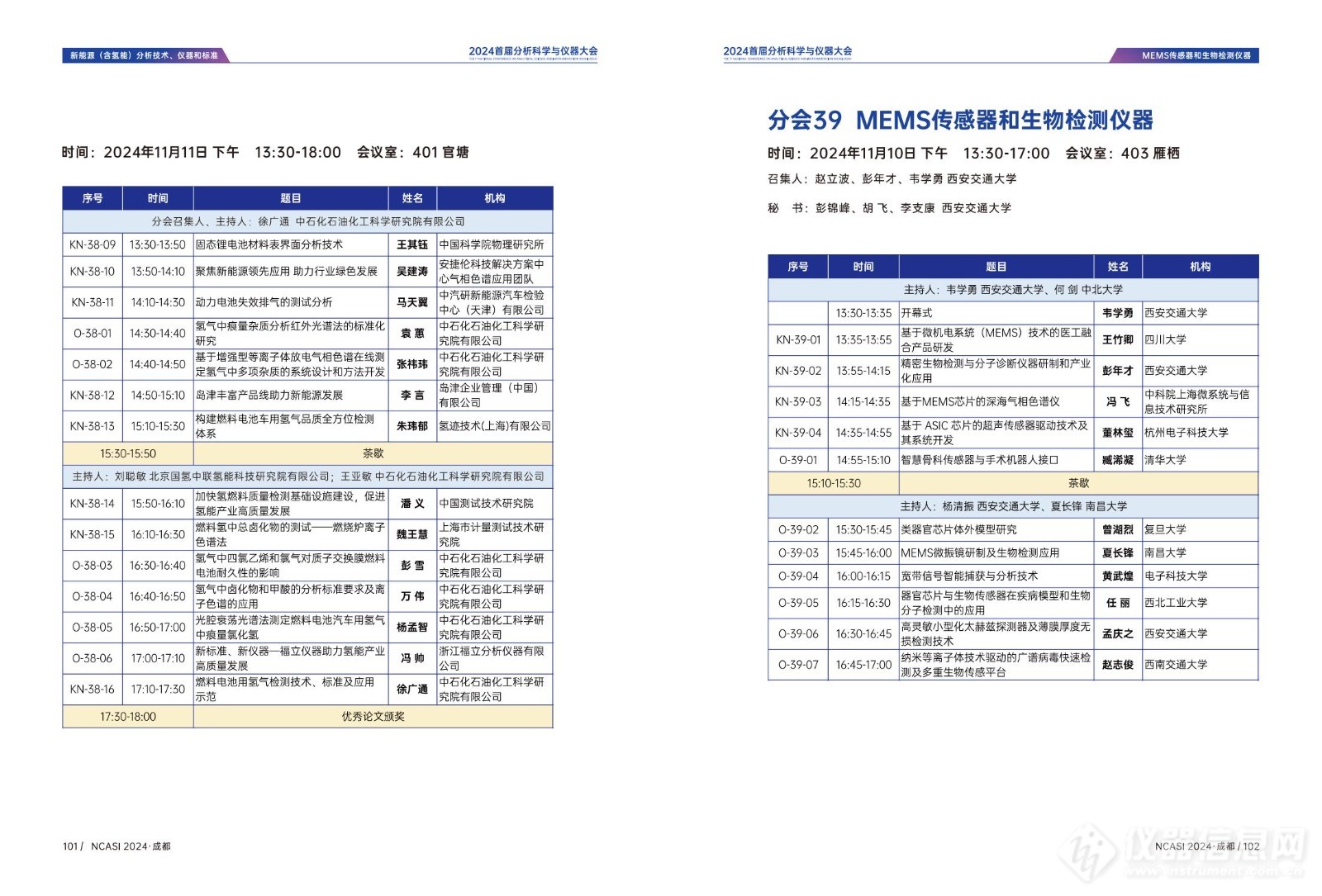The image size is (1322, 896).
Task: Select institution "清华大学"
Action: pyautogui.click(x=1165, y=460)
